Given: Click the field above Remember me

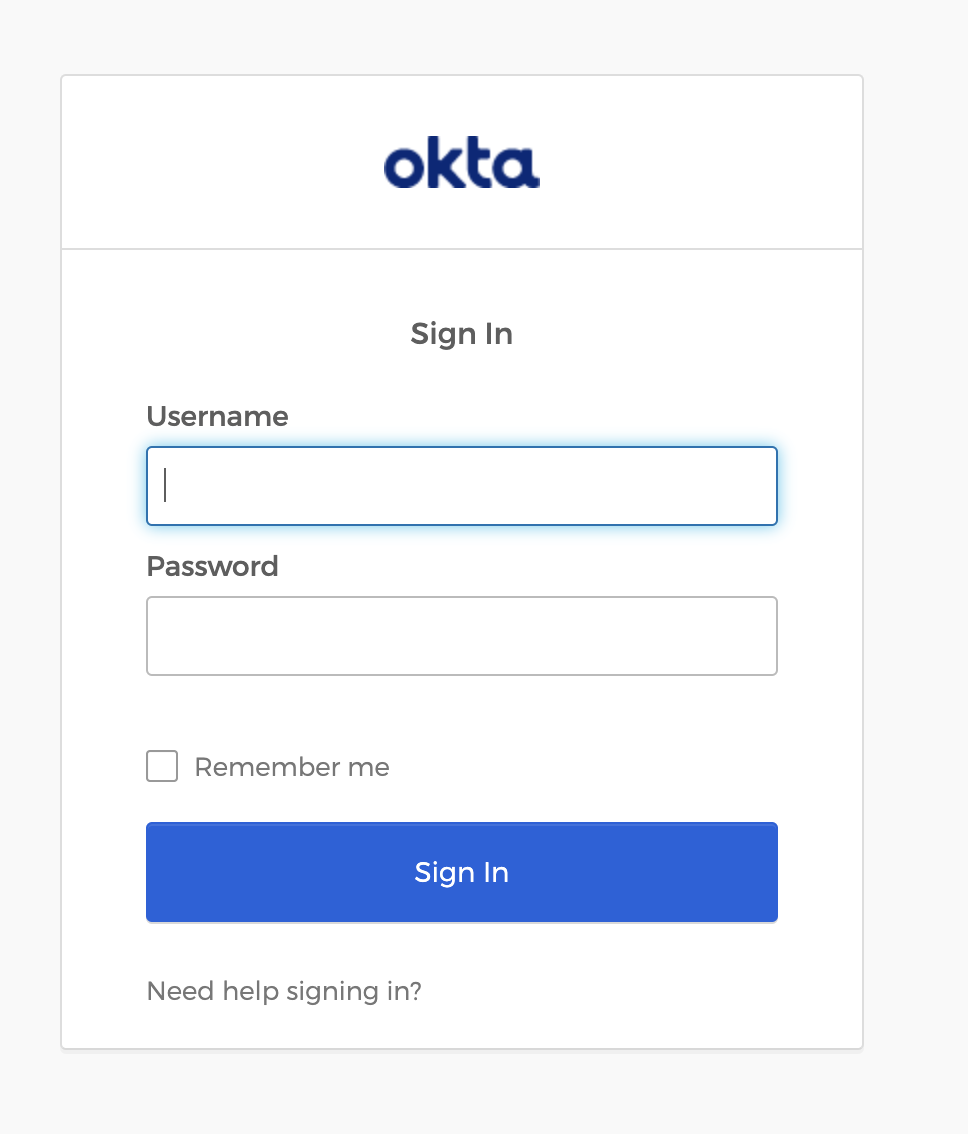Looking at the screenshot, I should click(461, 636).
